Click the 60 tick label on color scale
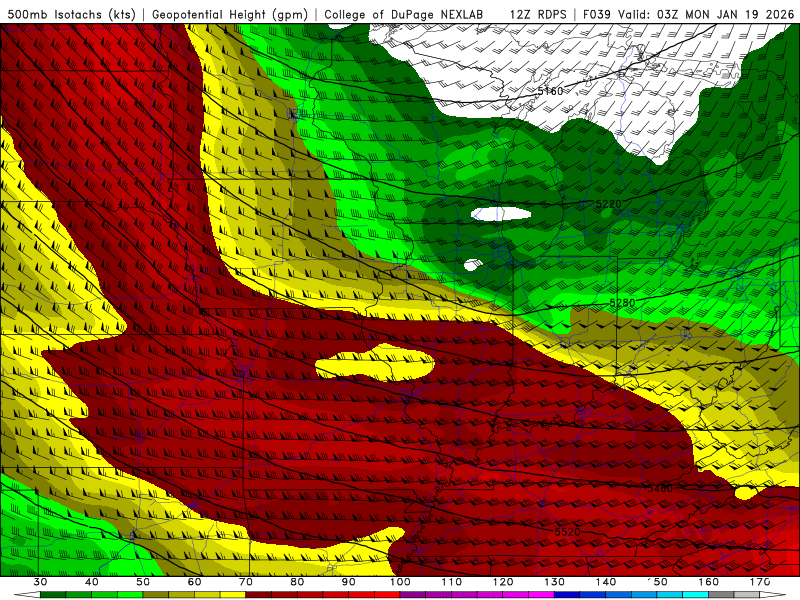 (x=194, y=582)
